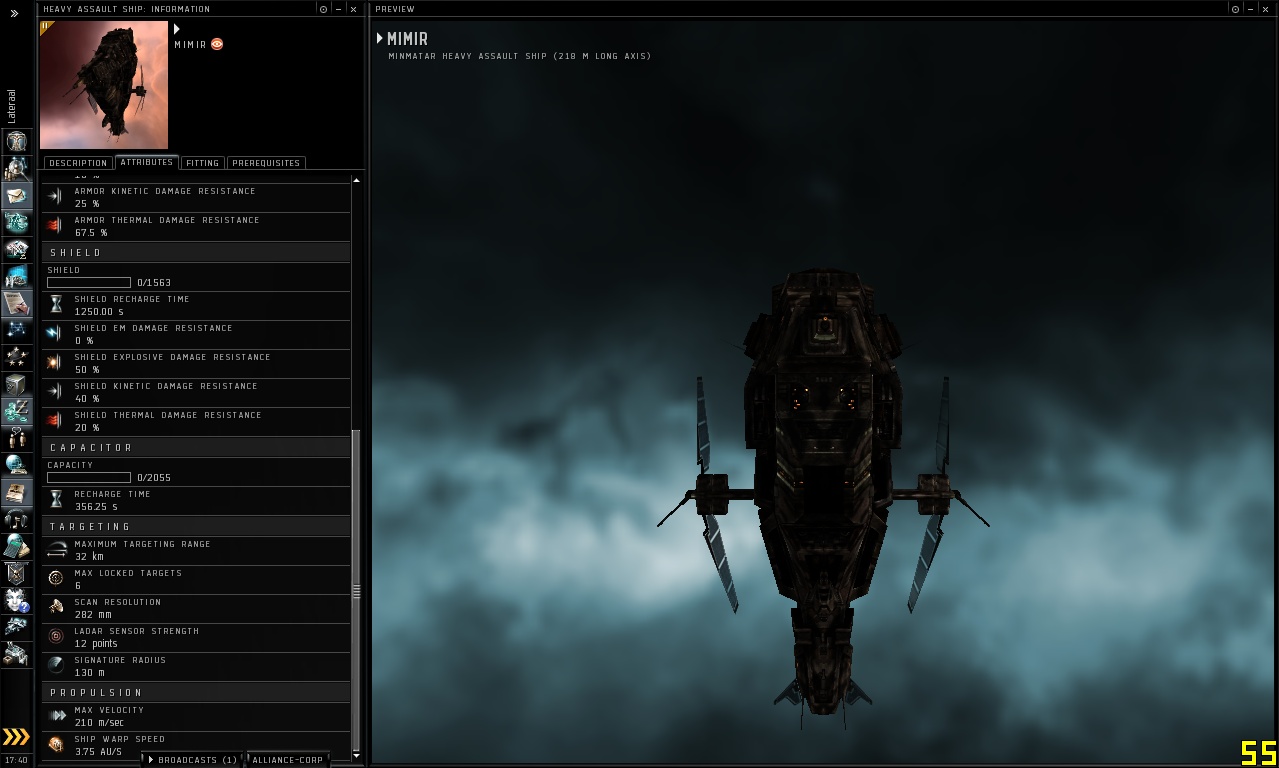Image resolution: width=1279 pixels, height=768 pixels.
Task: Click the Lateraal character name label
Action: pyautogui.click(x=12, y=107)
